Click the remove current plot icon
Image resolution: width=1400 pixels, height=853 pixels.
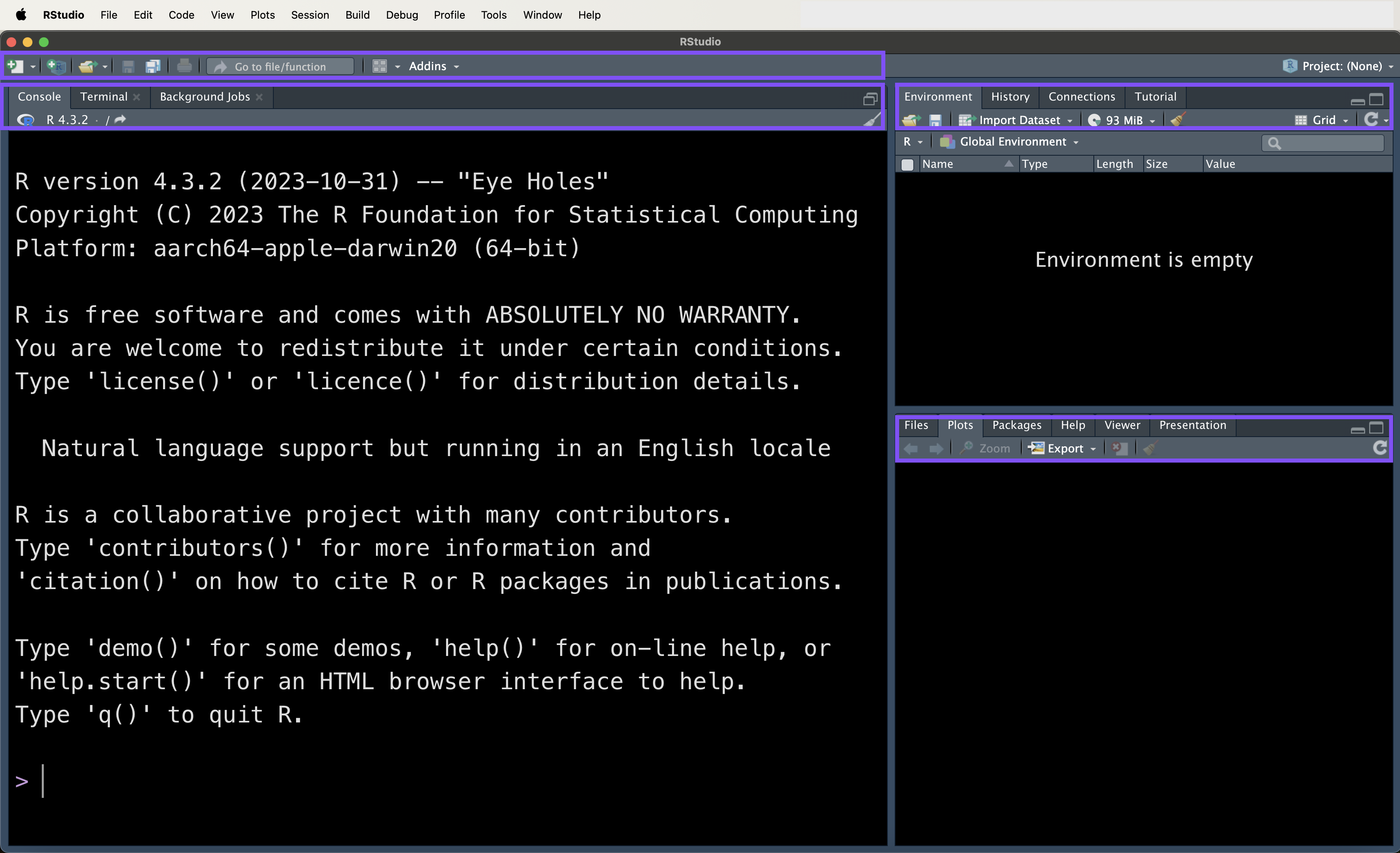coord(1119,449)
